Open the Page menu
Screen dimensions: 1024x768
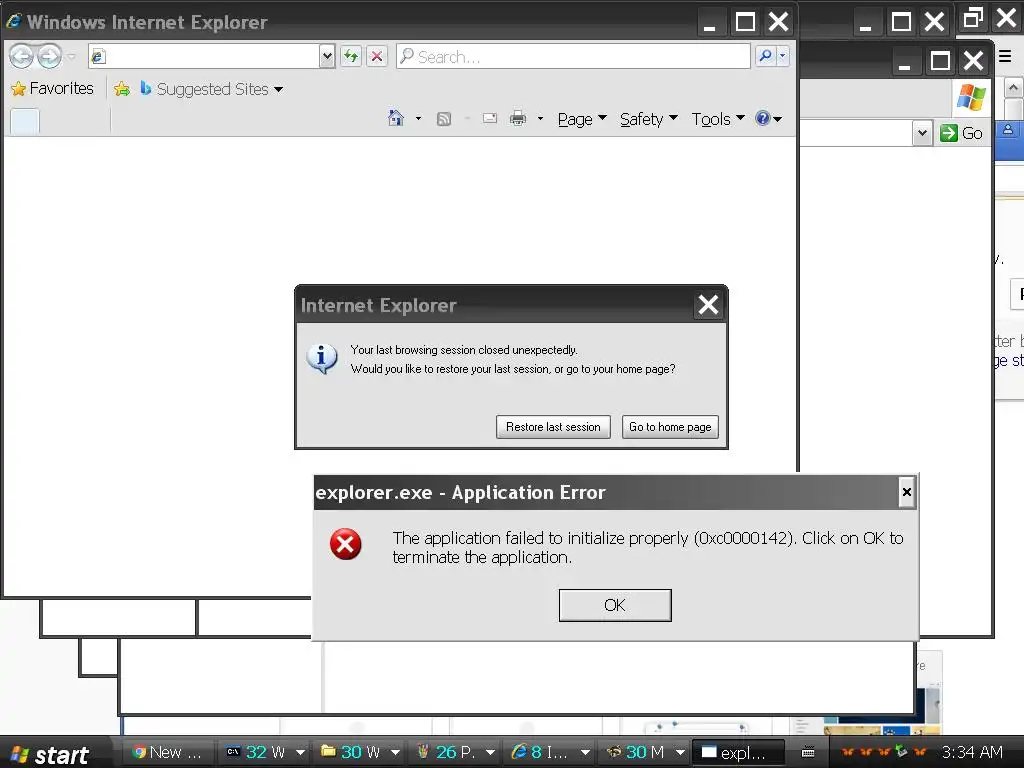(582, 119)
